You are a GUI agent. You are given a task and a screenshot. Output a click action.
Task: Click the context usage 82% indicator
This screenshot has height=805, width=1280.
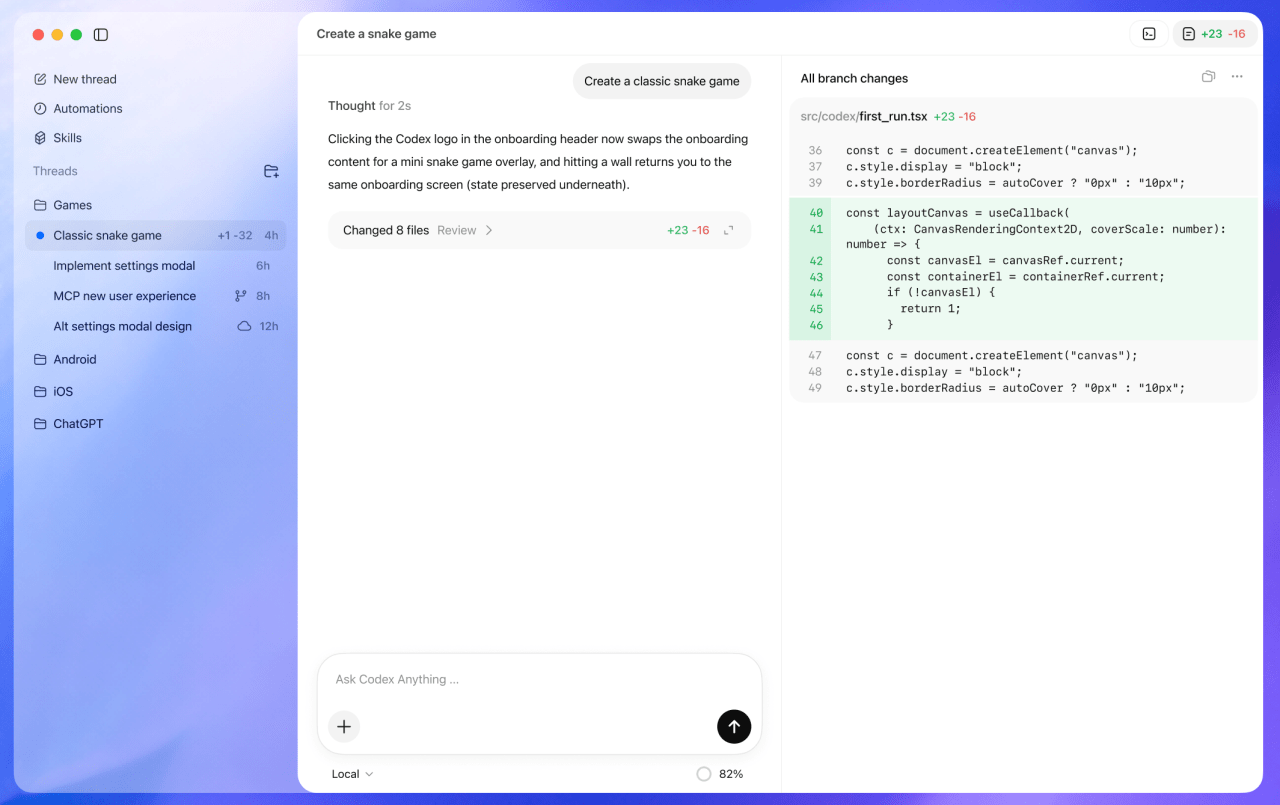click(x=720, y=774)
